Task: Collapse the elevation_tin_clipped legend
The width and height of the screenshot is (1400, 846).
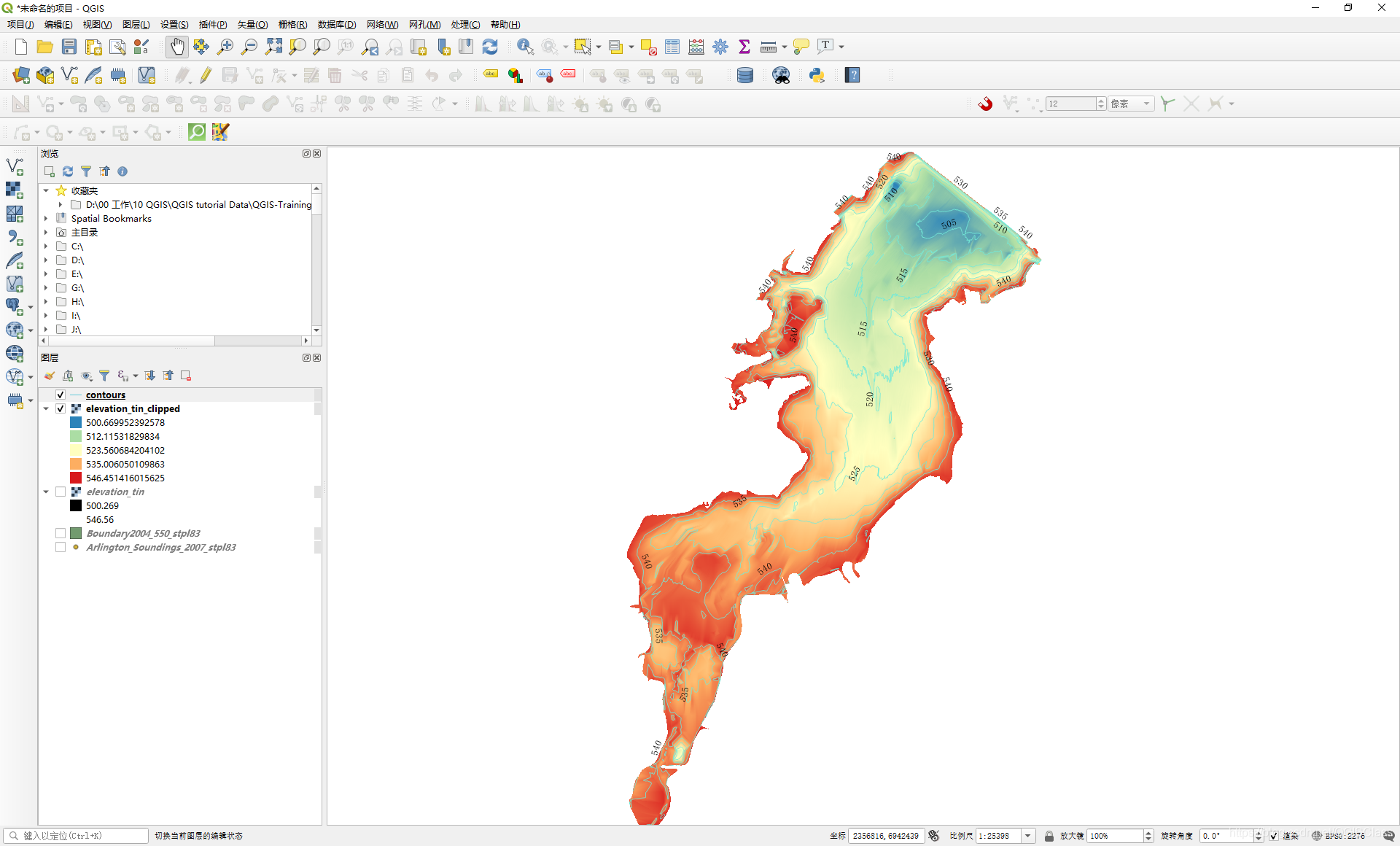Action: (x=46, y=408)
